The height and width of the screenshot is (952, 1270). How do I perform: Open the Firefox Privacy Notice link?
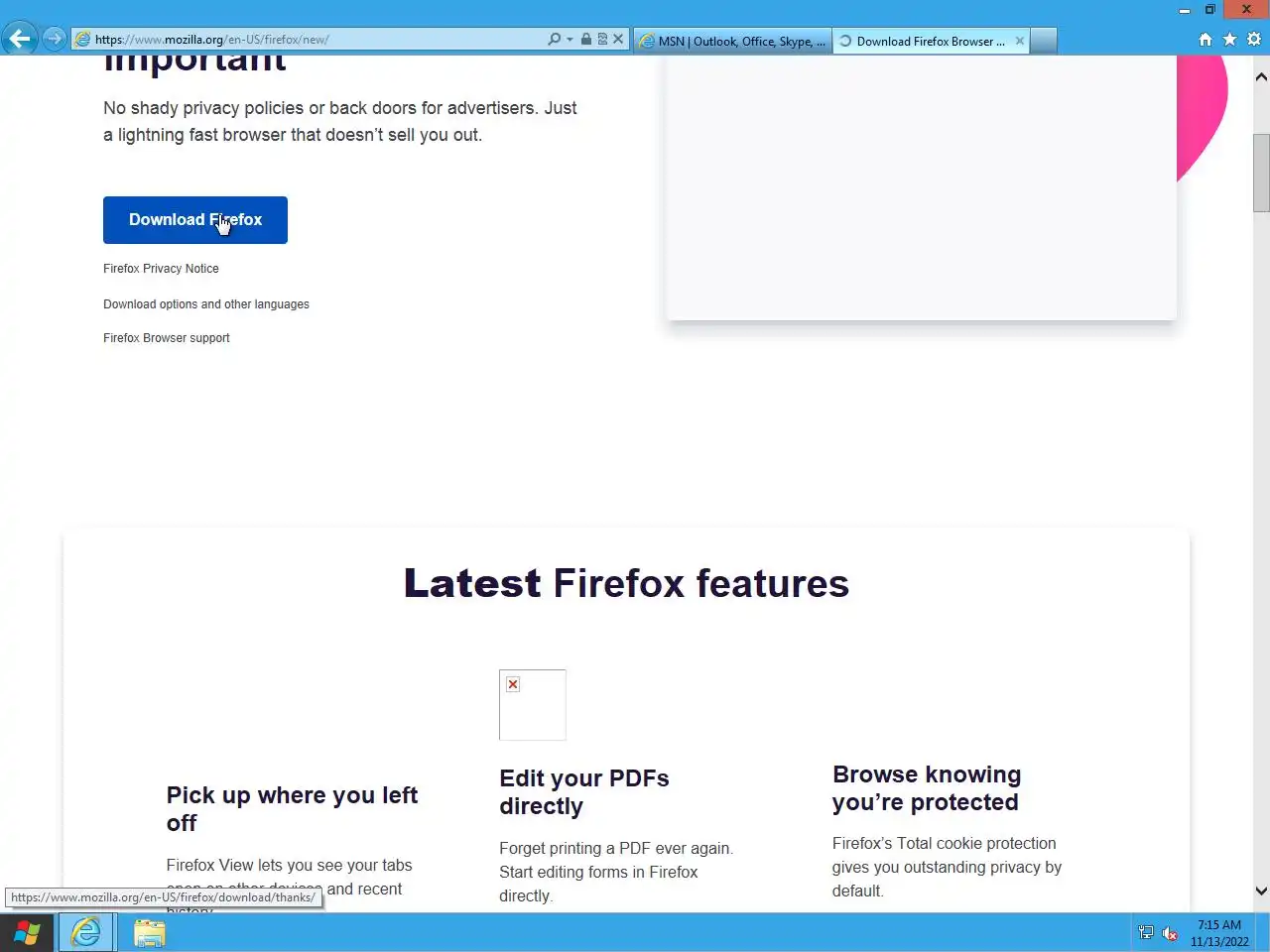(x=161, y=269)
